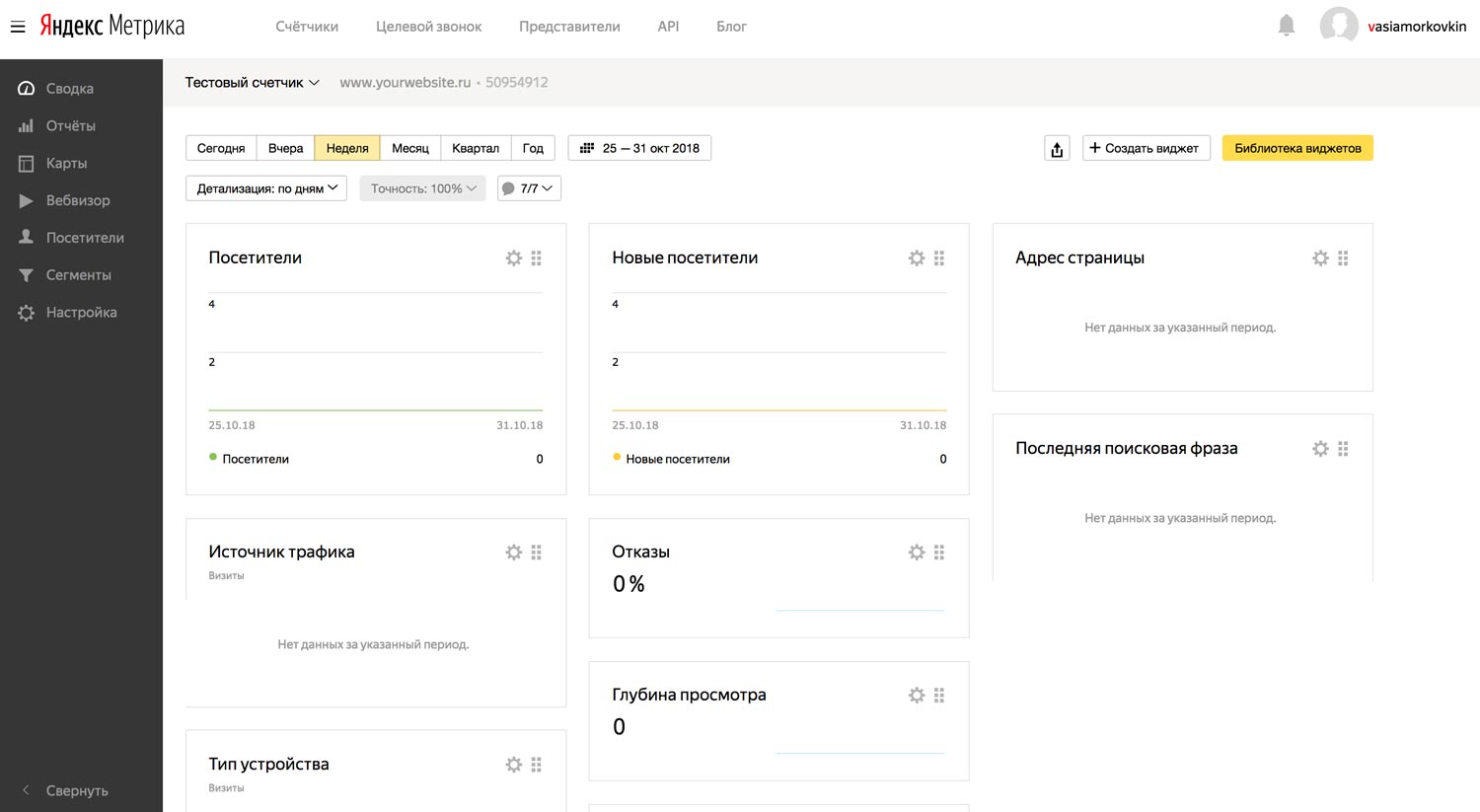Select the Неделя period
This screenshot has width=1480, height=812.
pos(347,148)
